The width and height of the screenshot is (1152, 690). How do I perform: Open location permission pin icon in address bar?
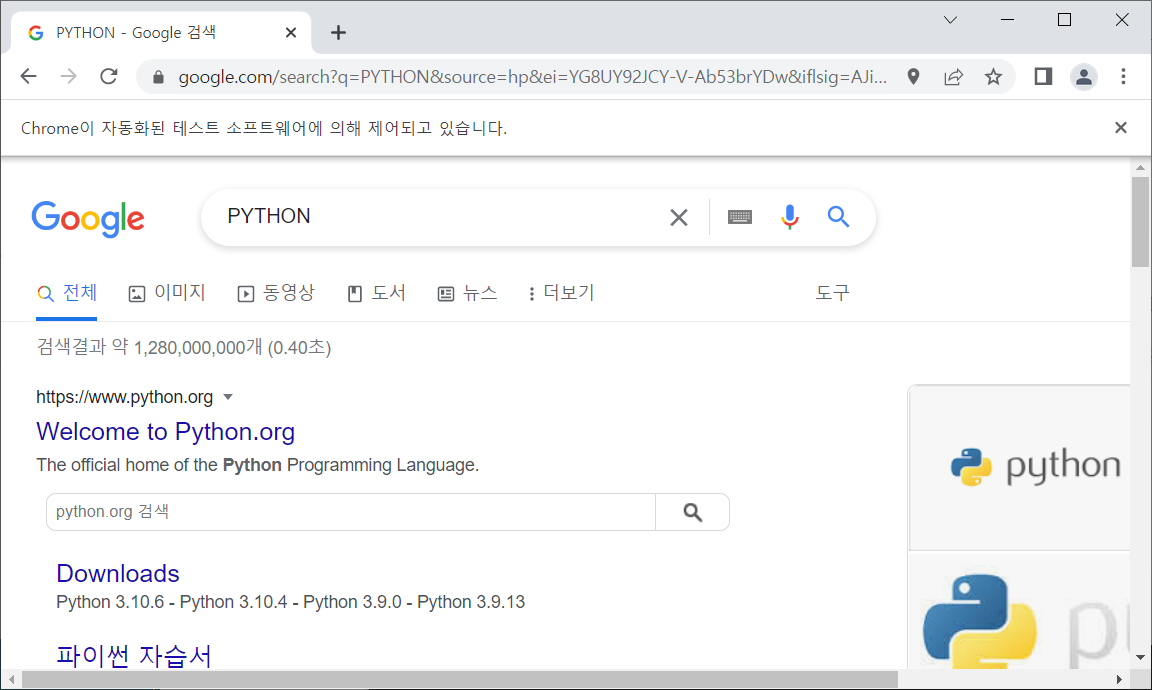pyautogui.click(x=913, y=76)
